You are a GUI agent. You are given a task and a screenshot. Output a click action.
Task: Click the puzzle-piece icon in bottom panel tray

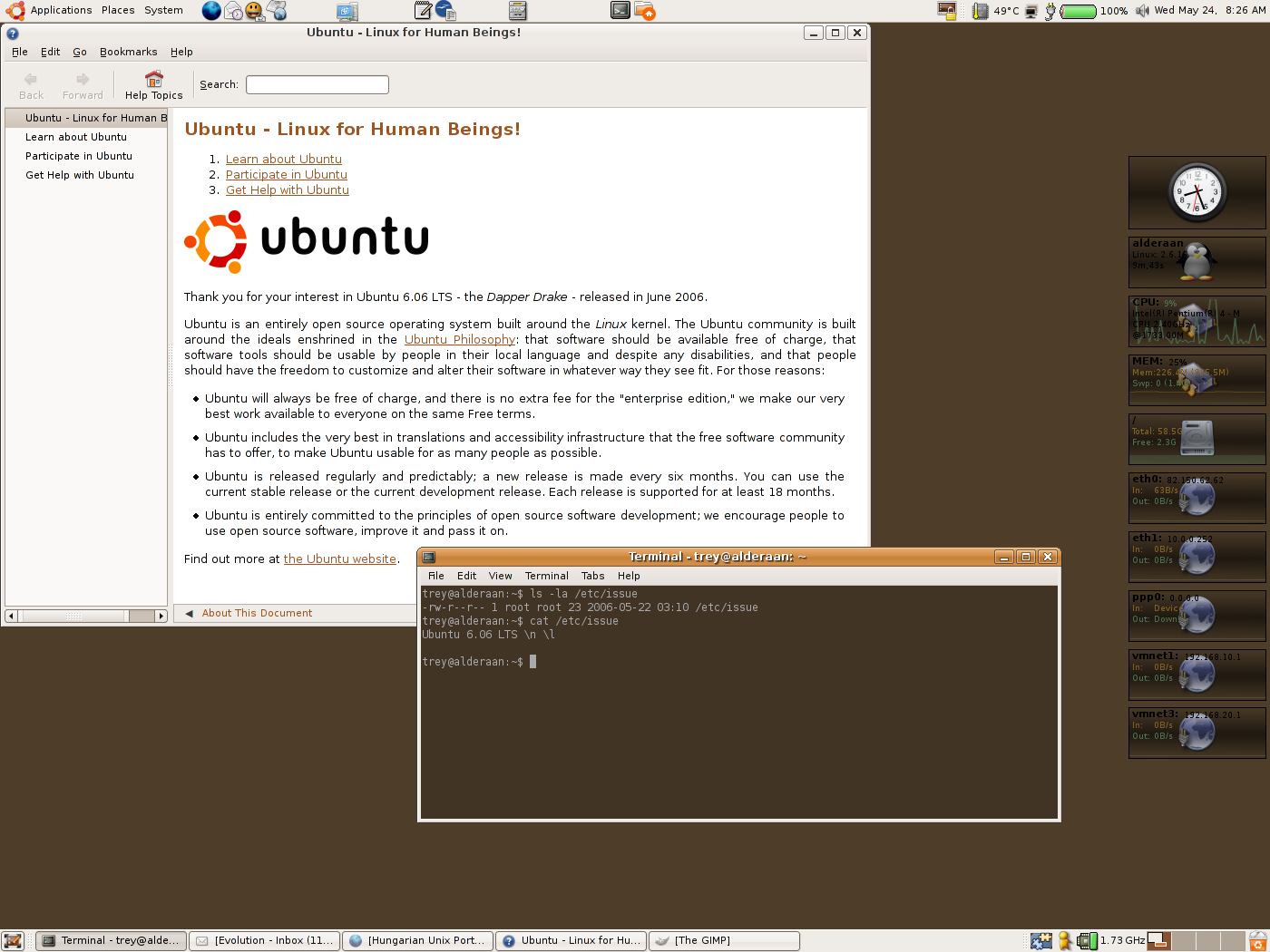coord(1041,941)
